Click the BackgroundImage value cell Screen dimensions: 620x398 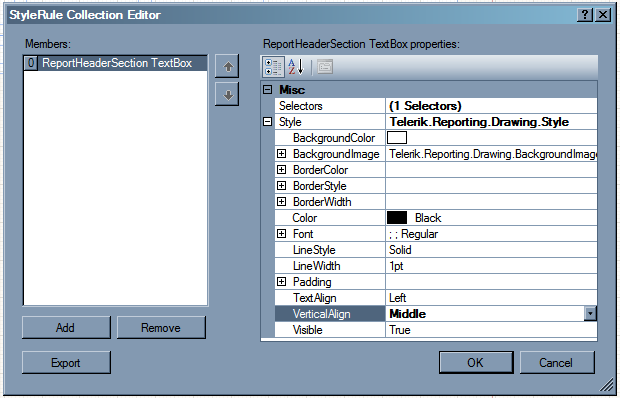coord(491,154)
